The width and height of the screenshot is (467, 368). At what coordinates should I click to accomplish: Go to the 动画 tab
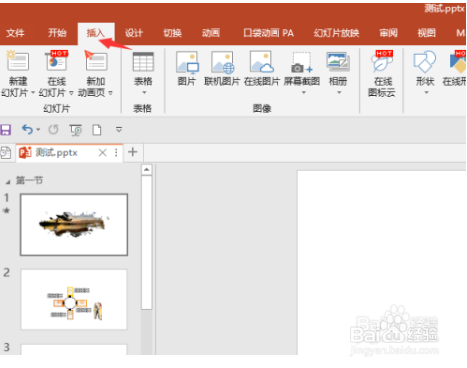pos(211,33)
